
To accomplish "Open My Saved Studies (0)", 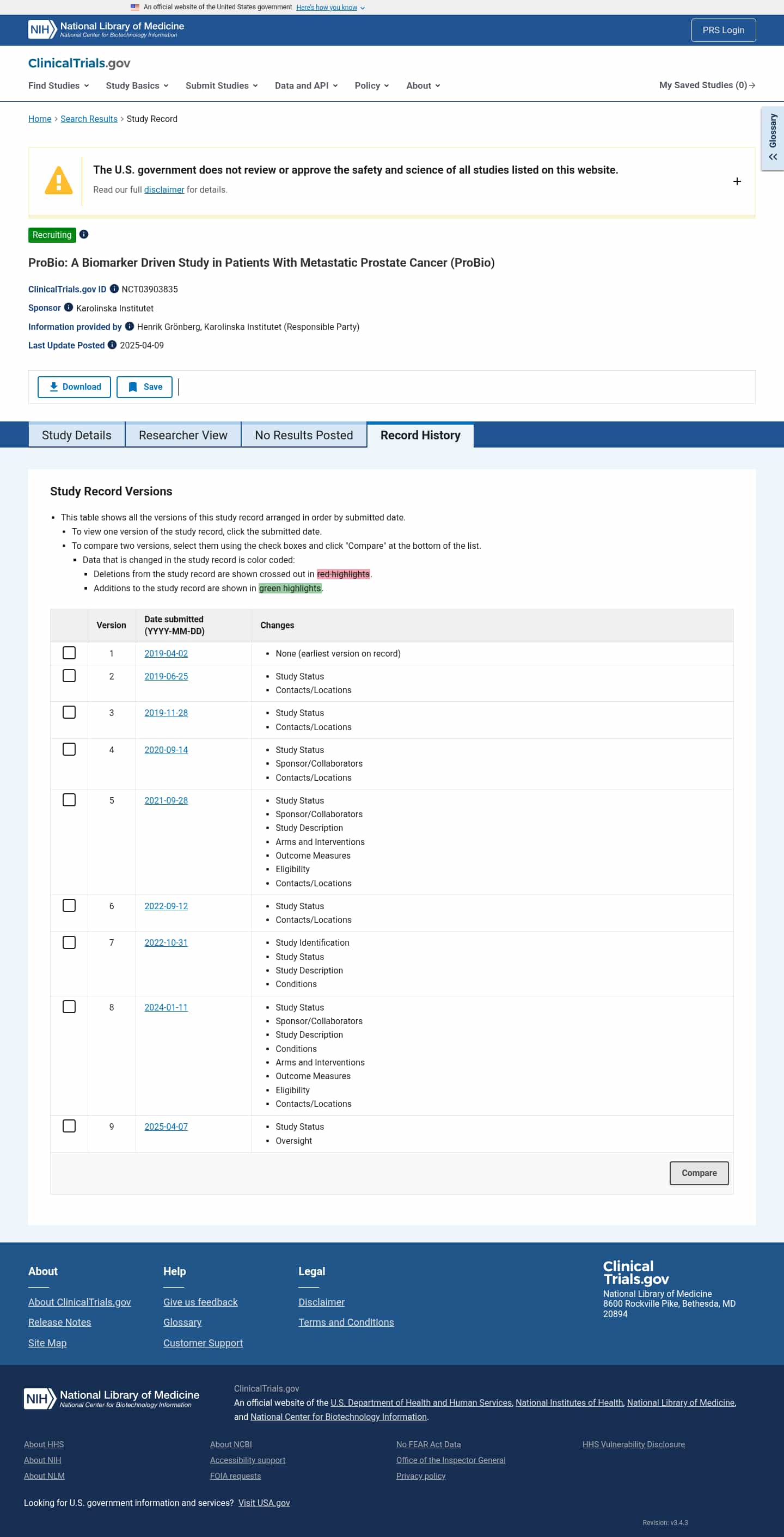I will coord(707,85).
